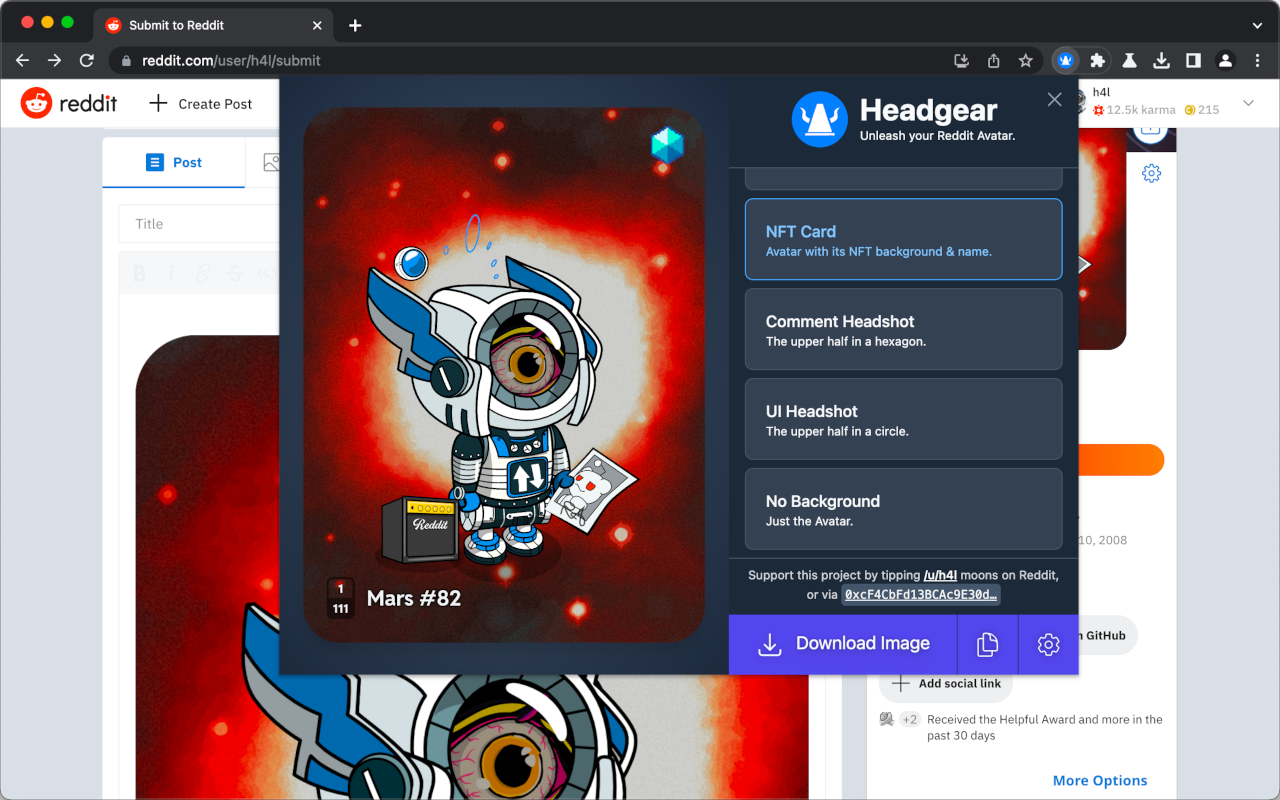Open the browser share icon in address bar
The height and width of the screenshot is (800, 1280).
(x=993, y=60)
